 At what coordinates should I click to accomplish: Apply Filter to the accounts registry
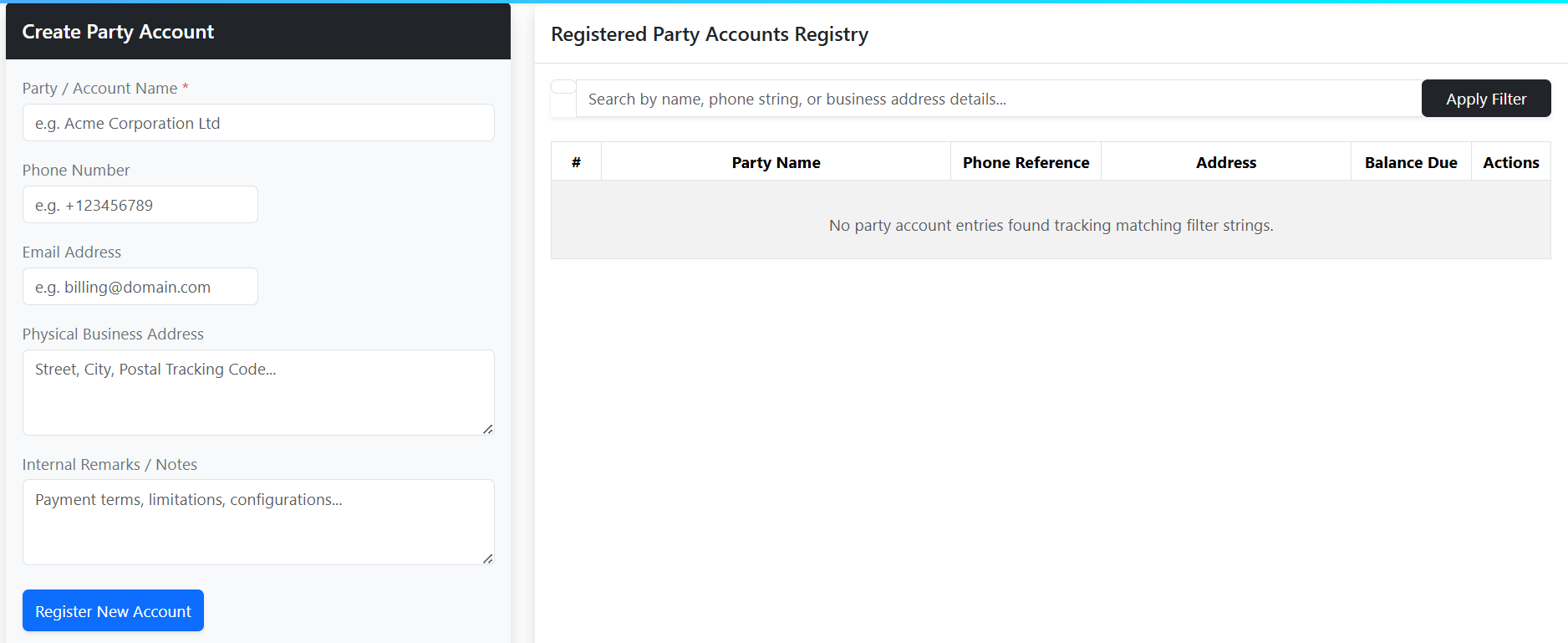(x=1486, y=99)
